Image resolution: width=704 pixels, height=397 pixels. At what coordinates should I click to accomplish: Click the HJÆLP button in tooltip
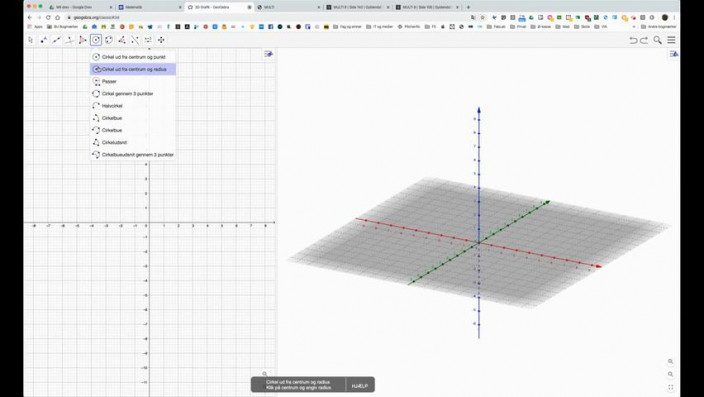[360, 386]
